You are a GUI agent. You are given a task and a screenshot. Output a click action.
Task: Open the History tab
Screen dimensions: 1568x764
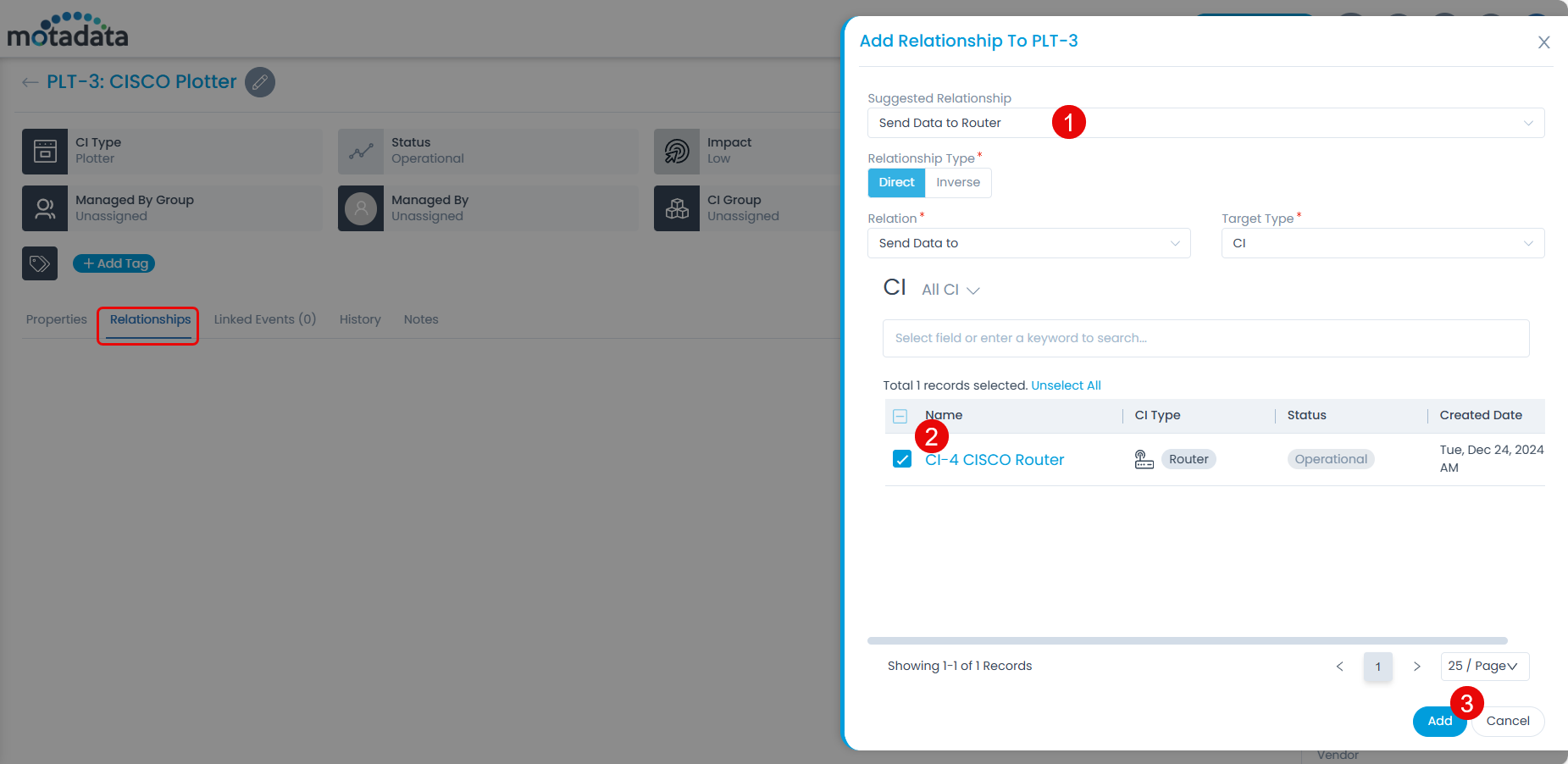(x=360, y=319)
